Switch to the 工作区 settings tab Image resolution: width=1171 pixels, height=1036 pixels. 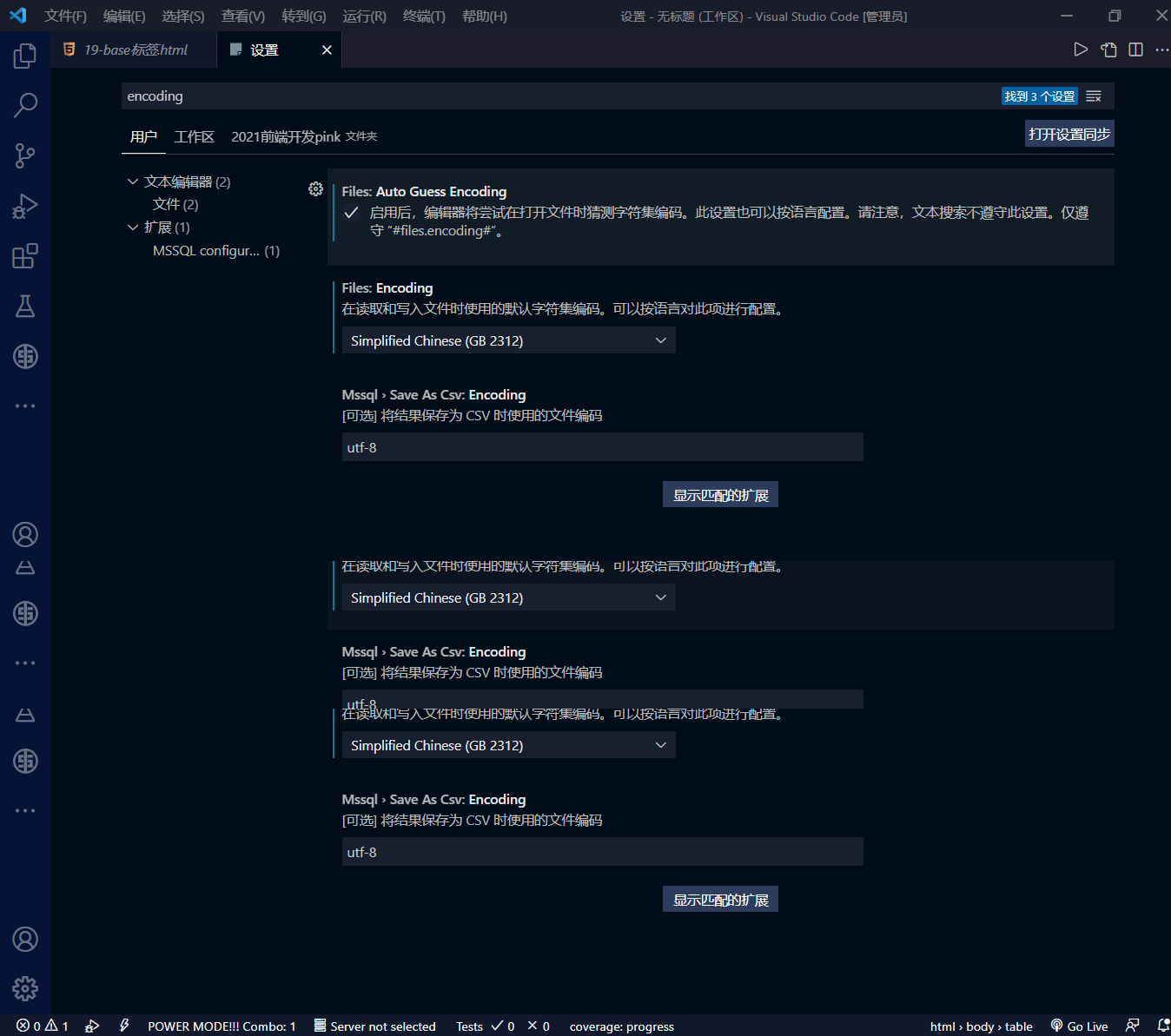click(x=195, y=136)
